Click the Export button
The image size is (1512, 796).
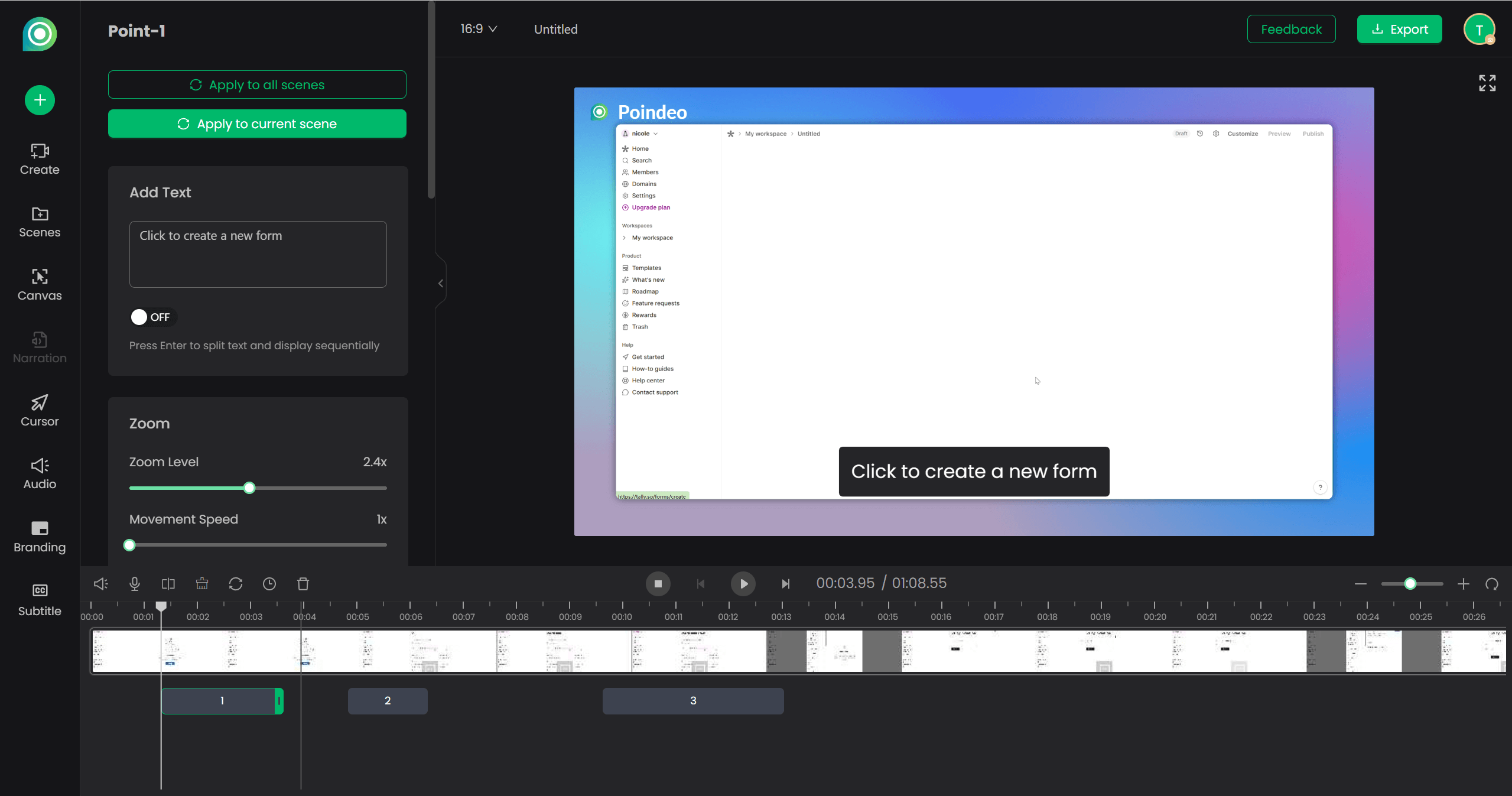click(x=1399, y=29)
